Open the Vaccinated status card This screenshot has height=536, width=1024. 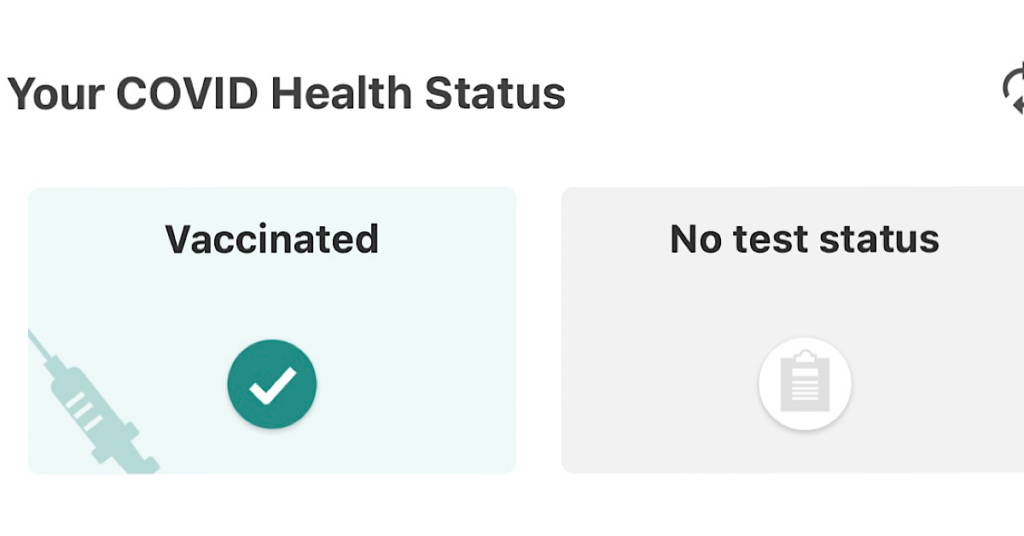(272, 330)
